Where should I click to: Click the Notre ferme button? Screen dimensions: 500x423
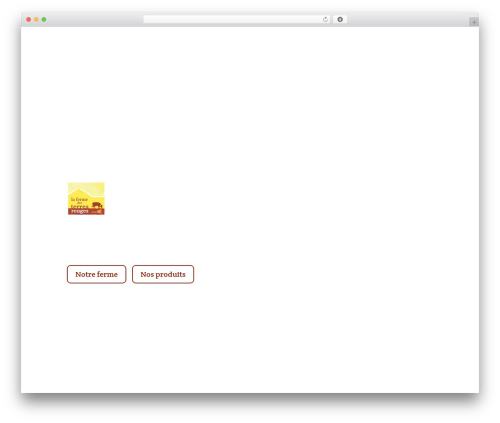[96, 274]
